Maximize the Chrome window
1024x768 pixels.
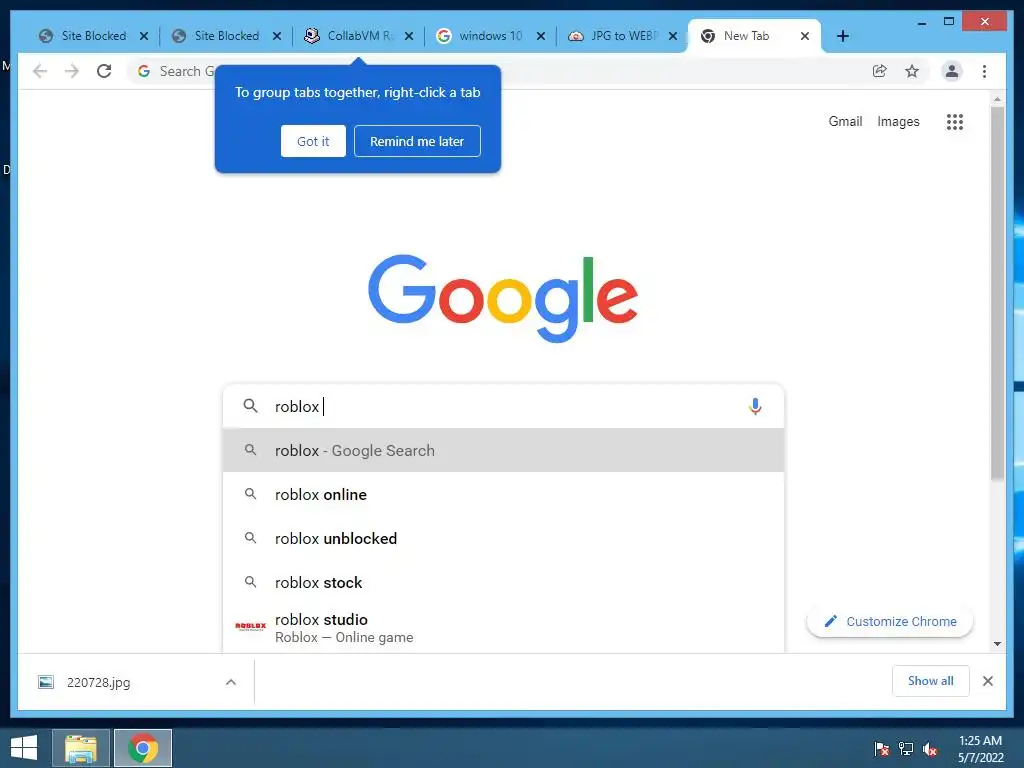[x=949, y=22]
